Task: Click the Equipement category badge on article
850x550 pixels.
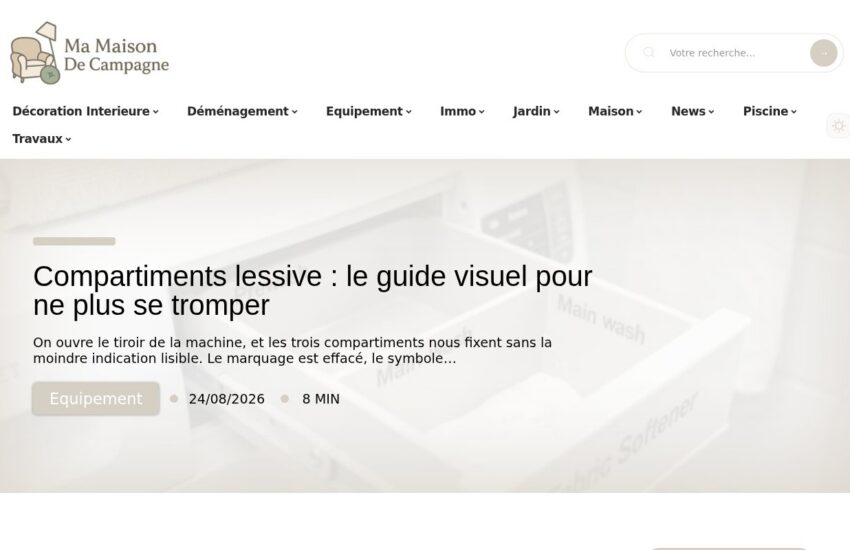Action: 96,399
